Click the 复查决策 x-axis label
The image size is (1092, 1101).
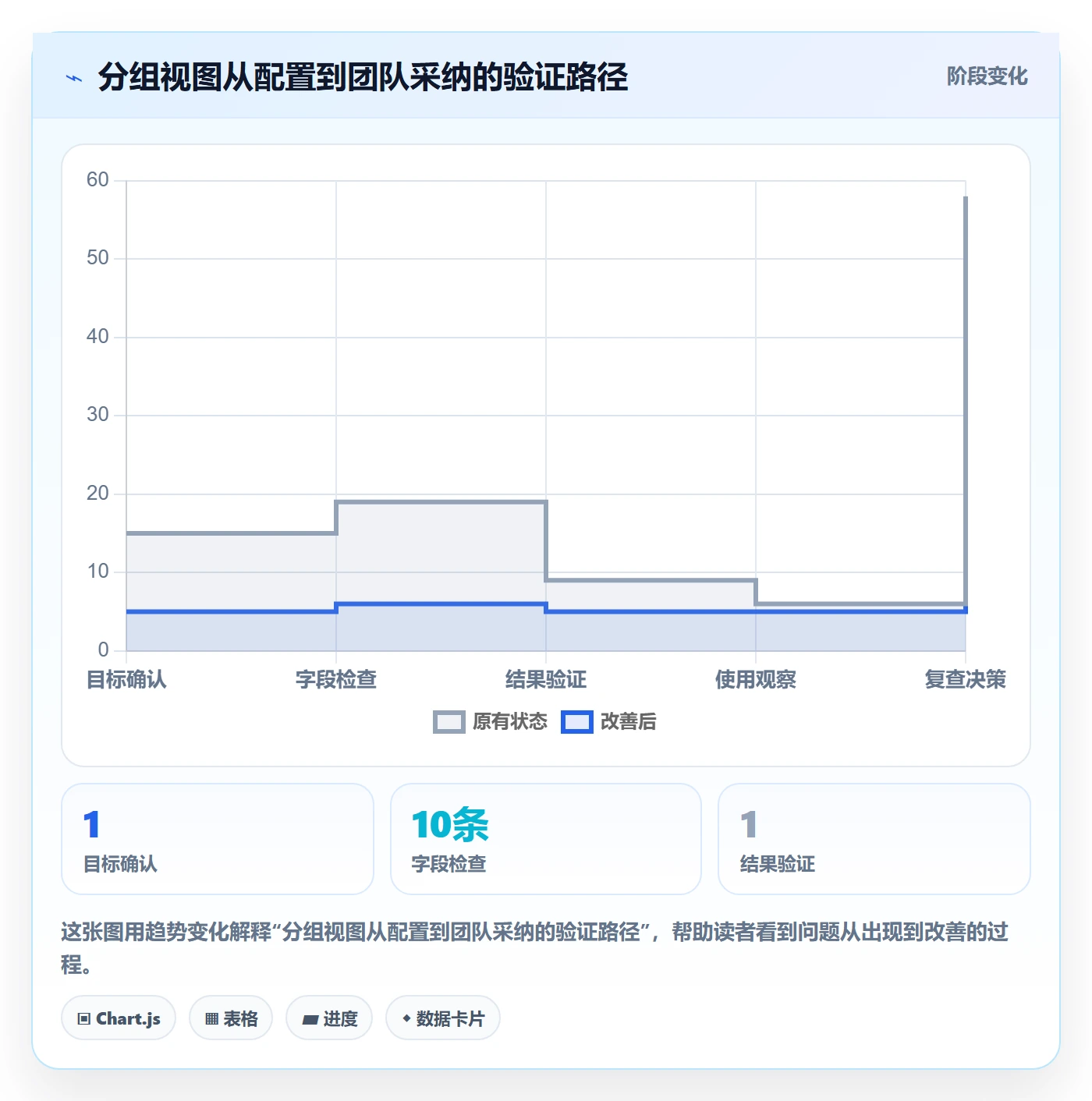point(966,680)
